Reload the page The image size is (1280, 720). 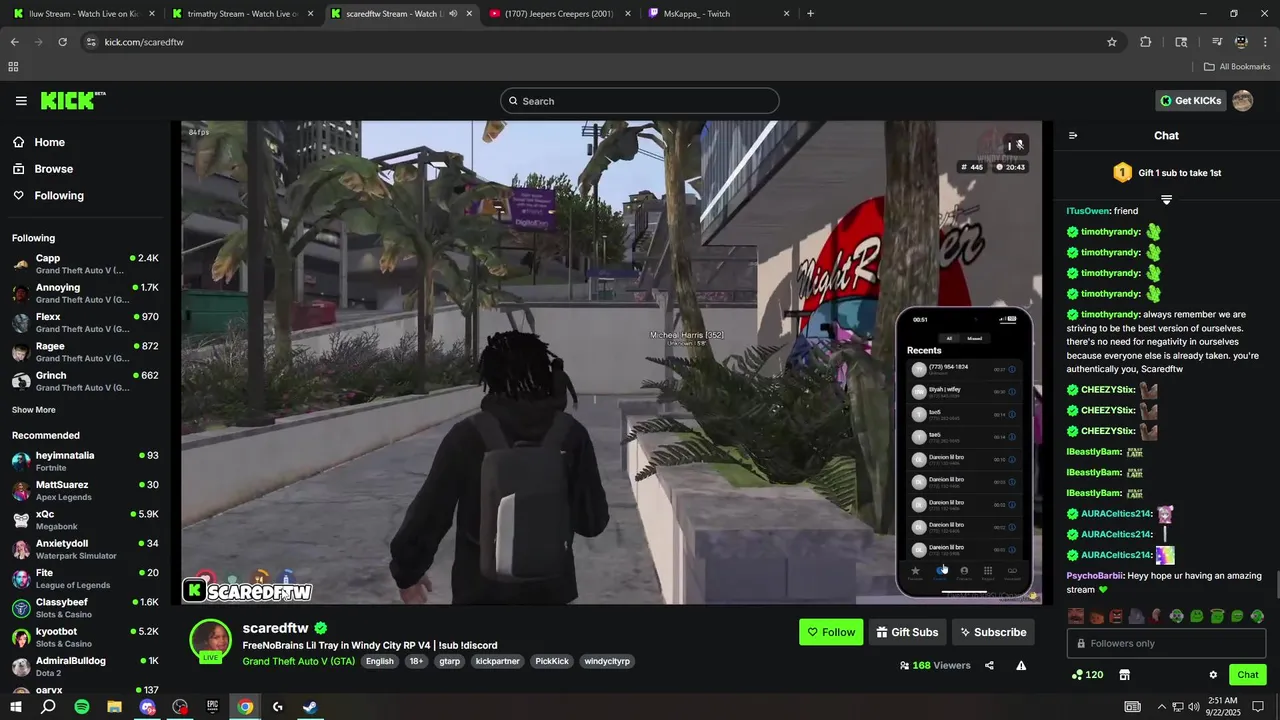tap(62, 42)
